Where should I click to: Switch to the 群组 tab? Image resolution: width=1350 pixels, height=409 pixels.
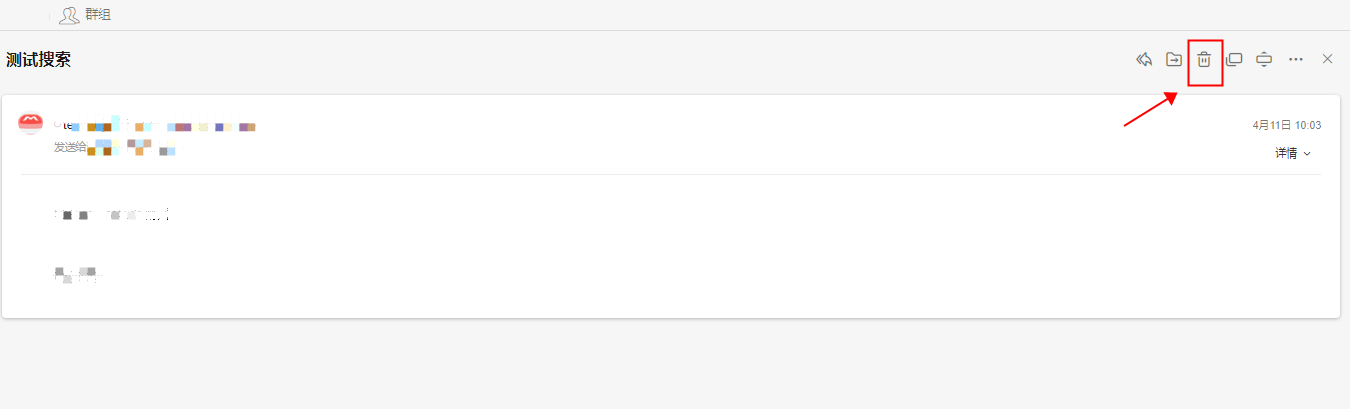tap(98, 15)
